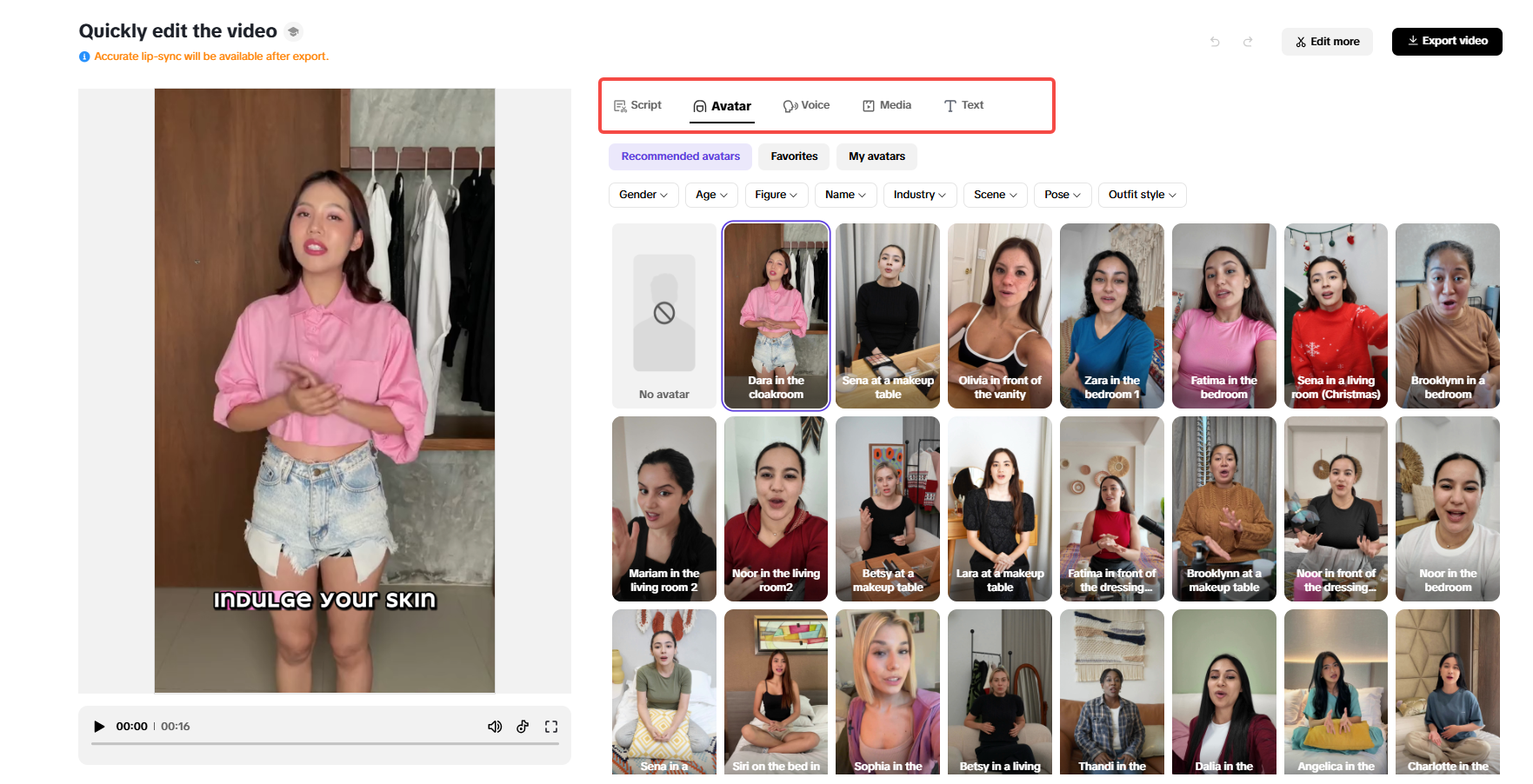This screenshot has height=784, width=1533.
Task: Pick Noor in front of the dressing avatar
Action: [1336, 509]
